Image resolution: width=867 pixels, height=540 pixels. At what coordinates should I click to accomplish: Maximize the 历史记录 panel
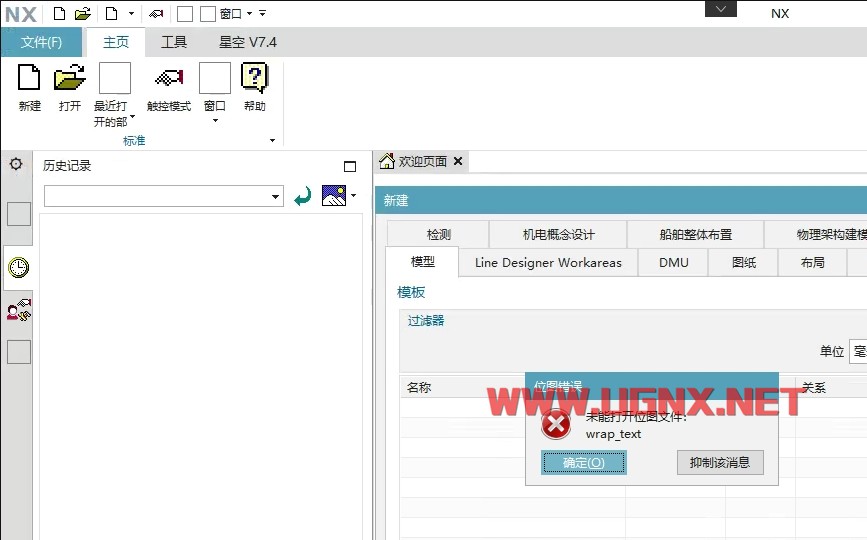tap(350, 166)
